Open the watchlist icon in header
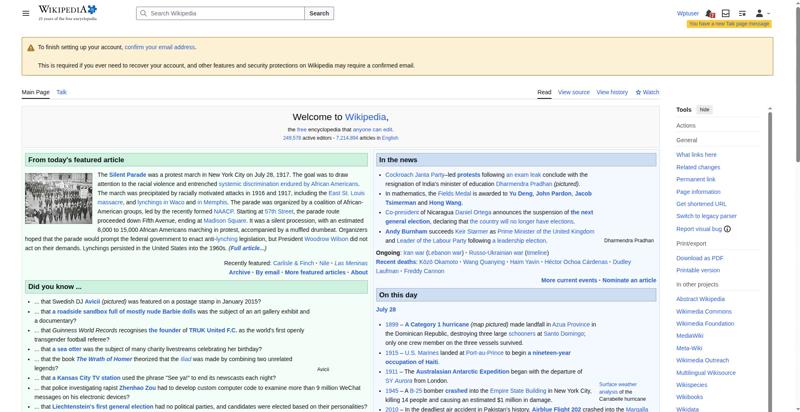This screenshot has width=800, height=412. [742, 13]
